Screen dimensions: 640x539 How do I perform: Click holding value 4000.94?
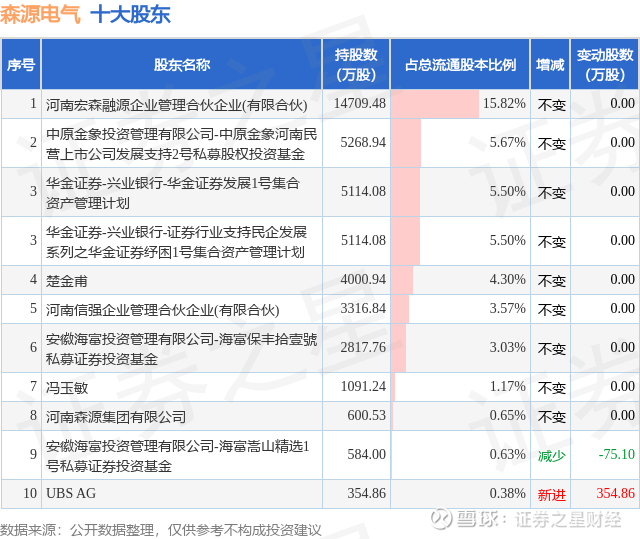363,279
